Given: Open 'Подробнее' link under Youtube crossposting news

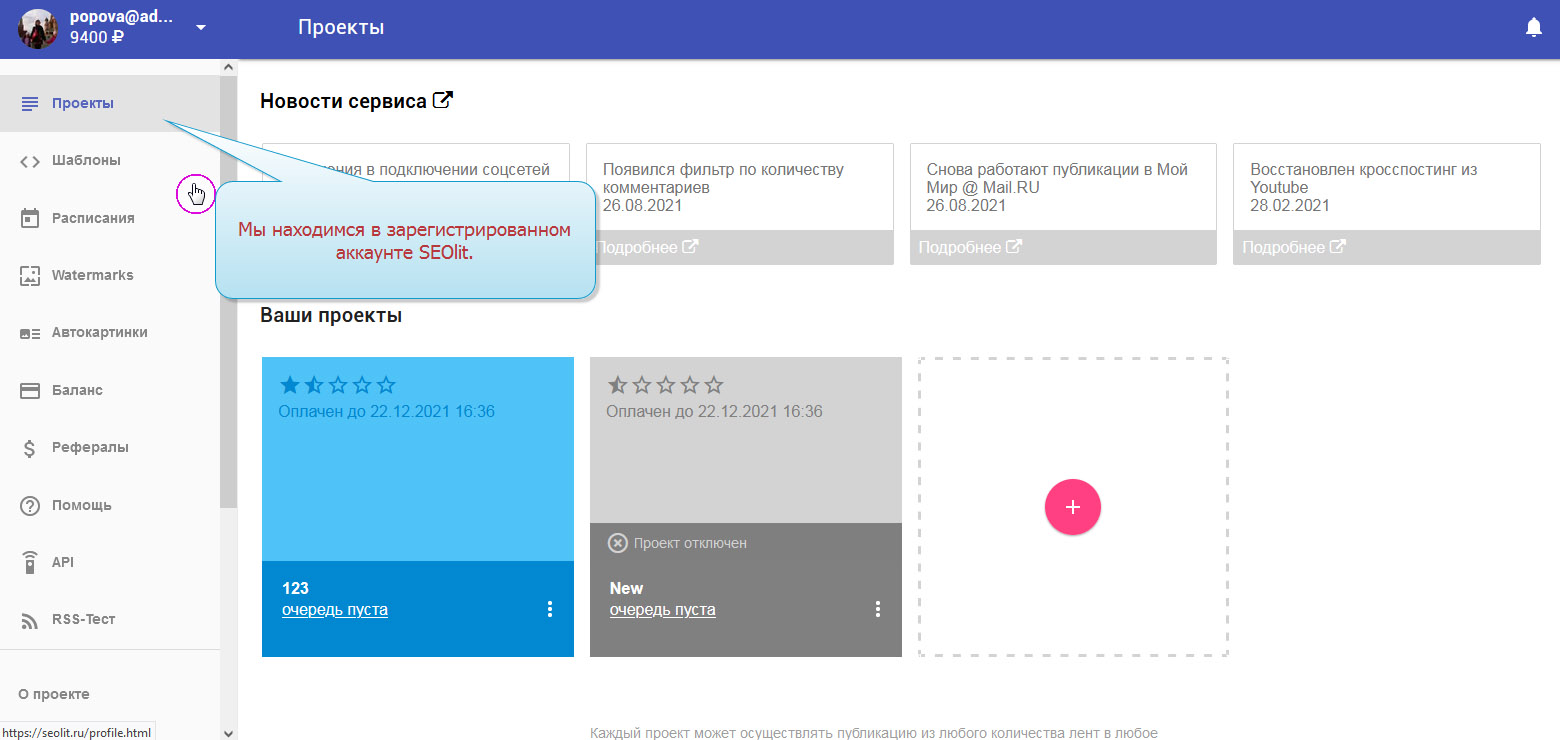Looking at the screenshot, I should pos(1293,247).
